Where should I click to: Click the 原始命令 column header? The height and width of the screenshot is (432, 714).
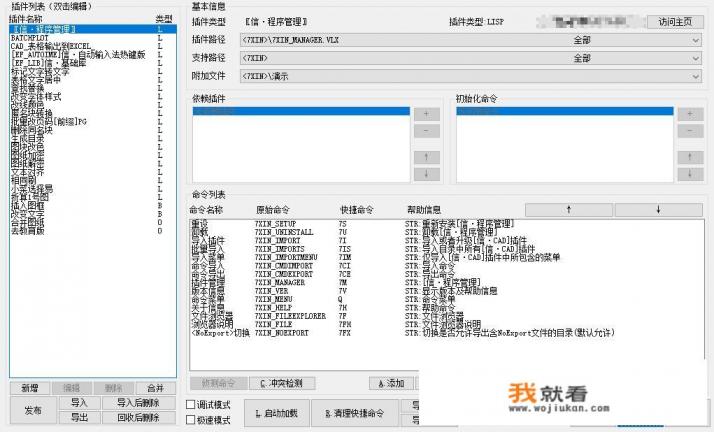(x=273, y=210)
